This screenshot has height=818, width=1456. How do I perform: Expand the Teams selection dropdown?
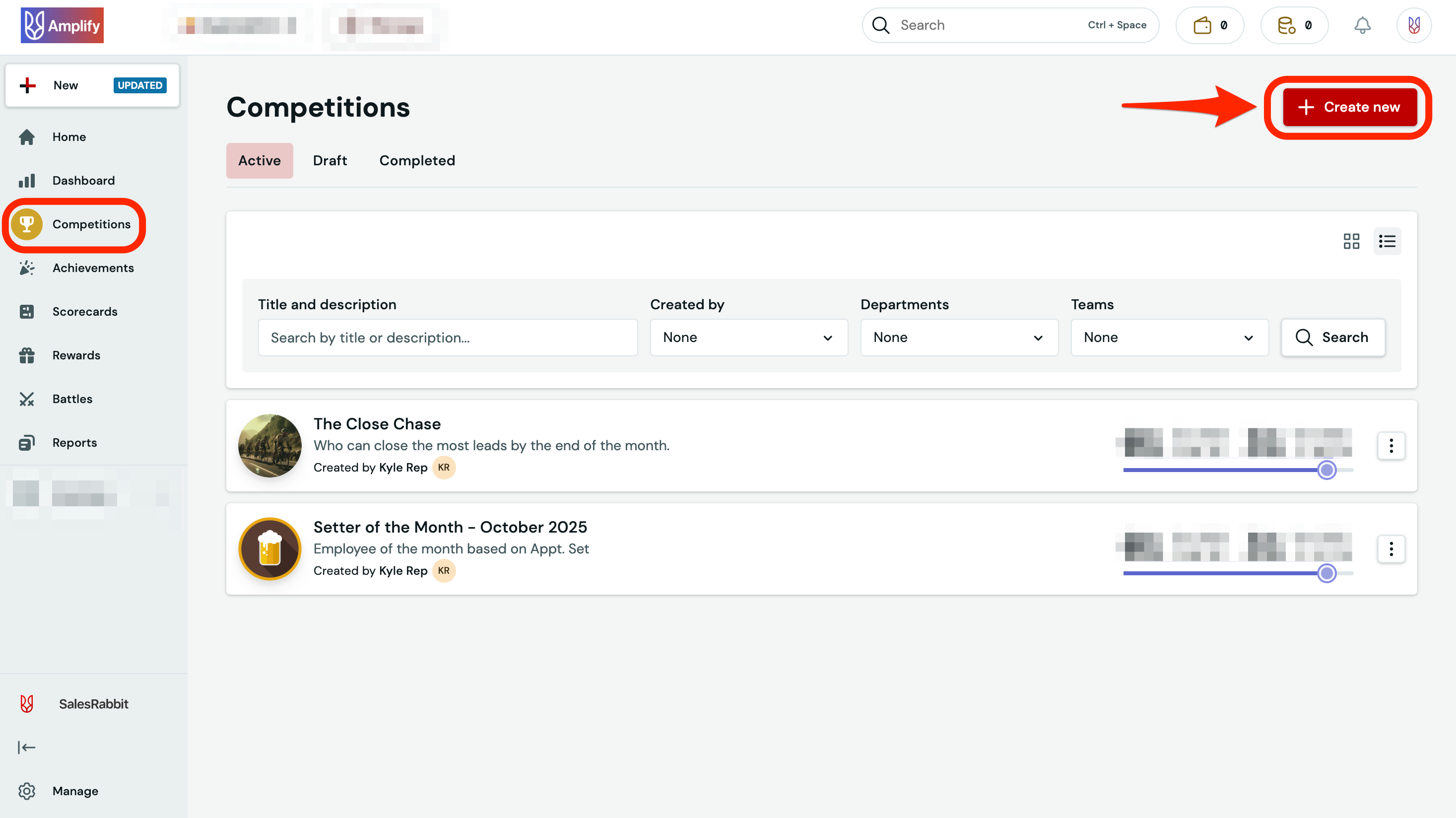click(1169, 338)
